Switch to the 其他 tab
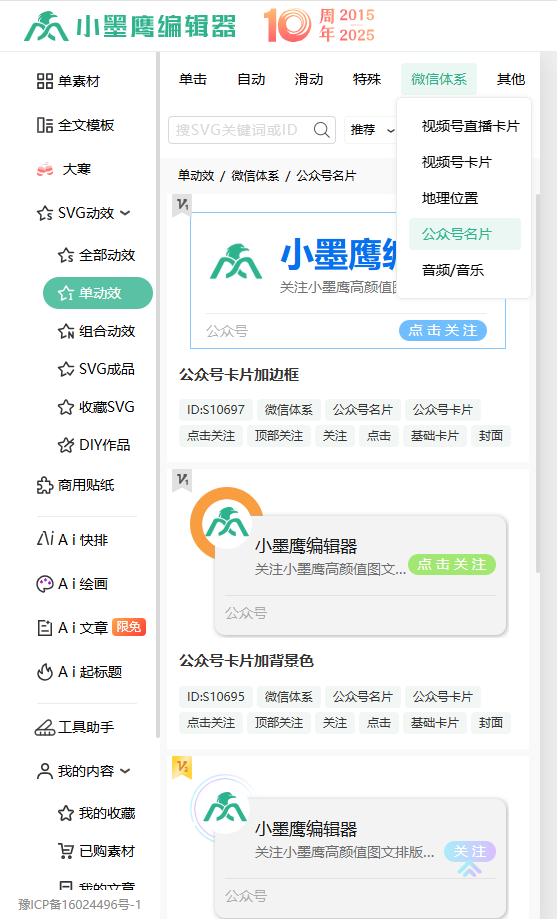Viewport: 557px width, 919px height. point(511,79)
